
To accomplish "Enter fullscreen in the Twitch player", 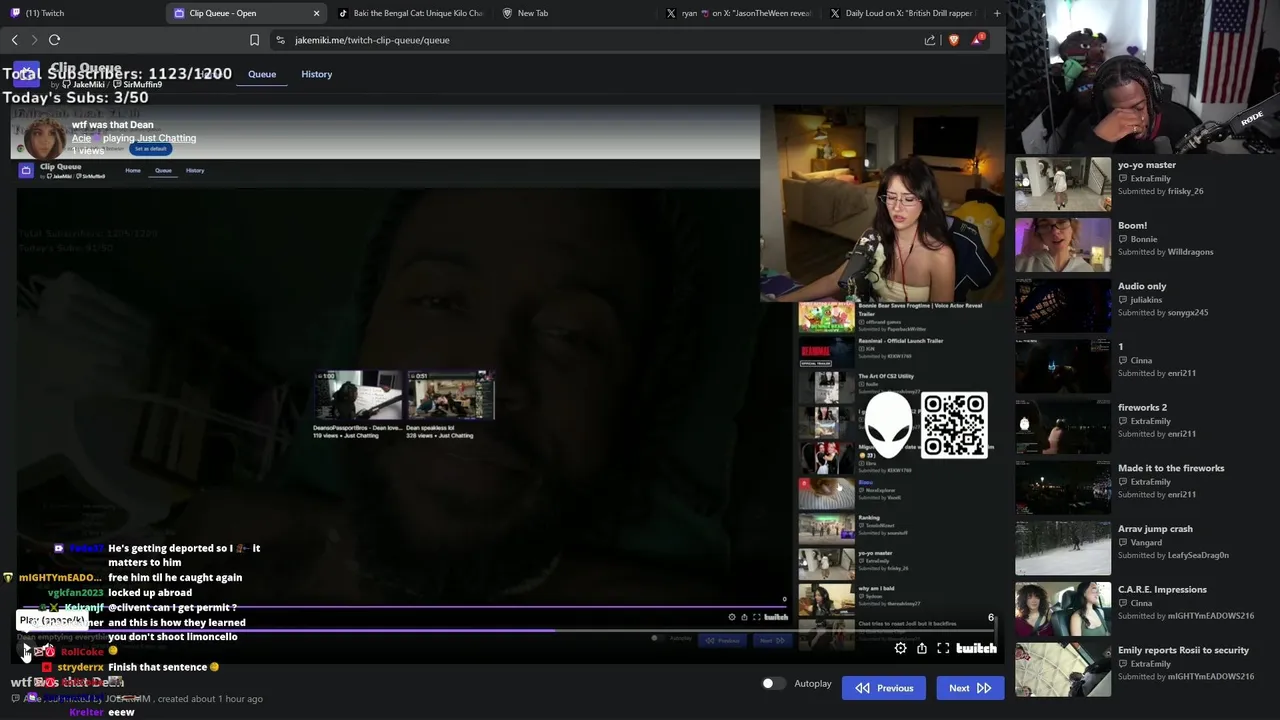I will (943, 648).
